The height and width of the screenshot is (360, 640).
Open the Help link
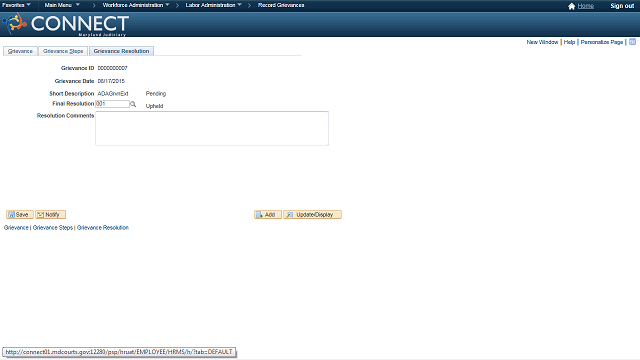pyautogui.click(x=569, y=42)
